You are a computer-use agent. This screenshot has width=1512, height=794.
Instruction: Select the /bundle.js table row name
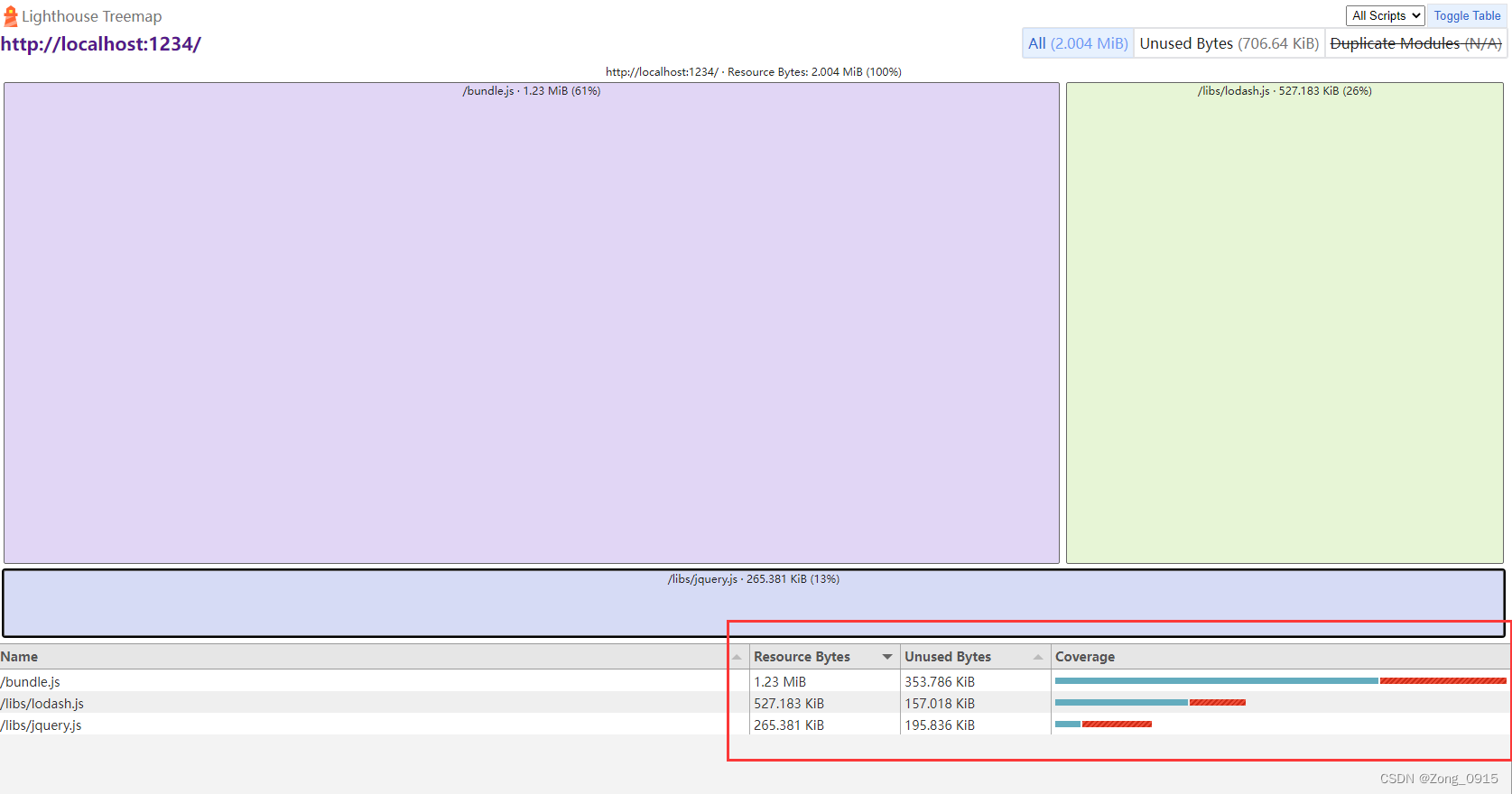(x=31, y=682)
